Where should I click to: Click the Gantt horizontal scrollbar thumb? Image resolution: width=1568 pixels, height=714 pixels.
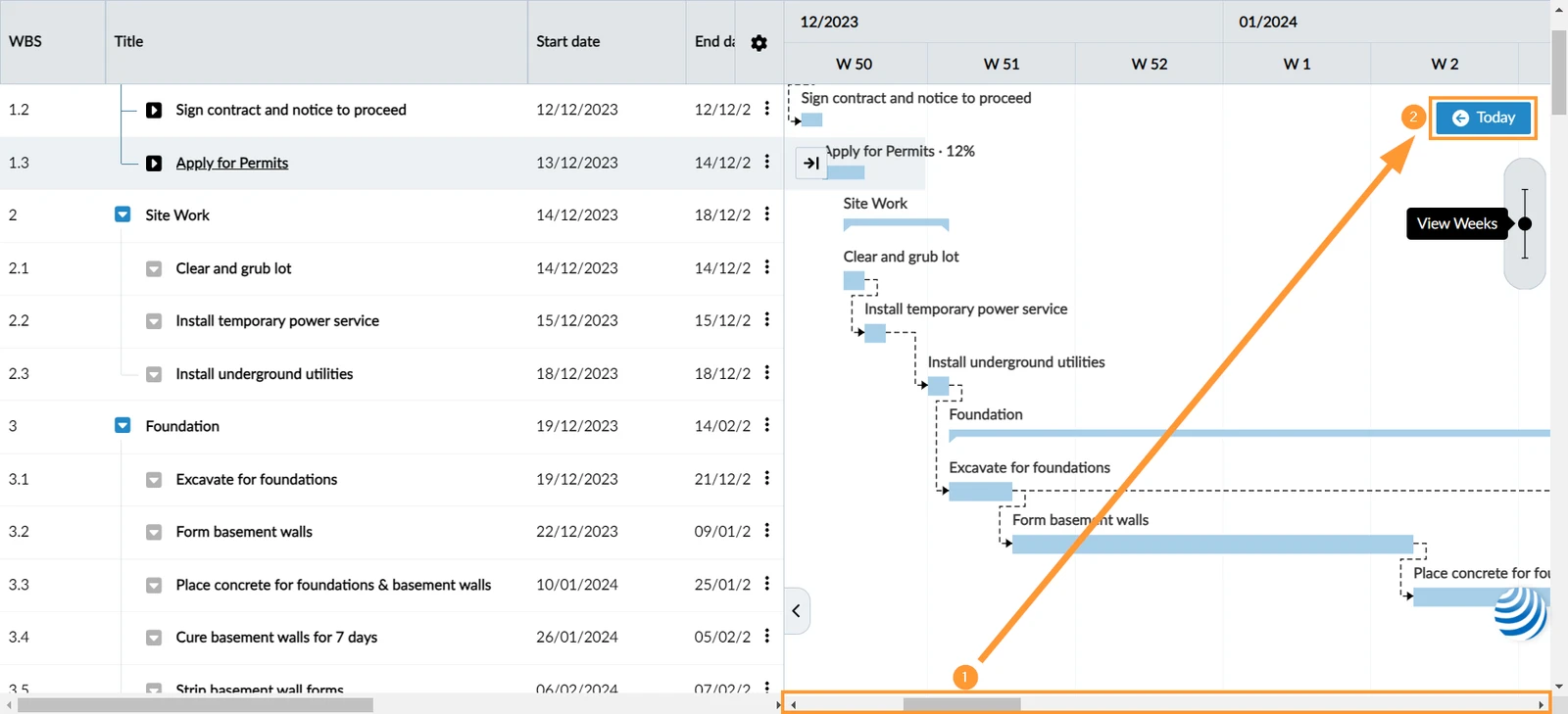coord(961,704)
